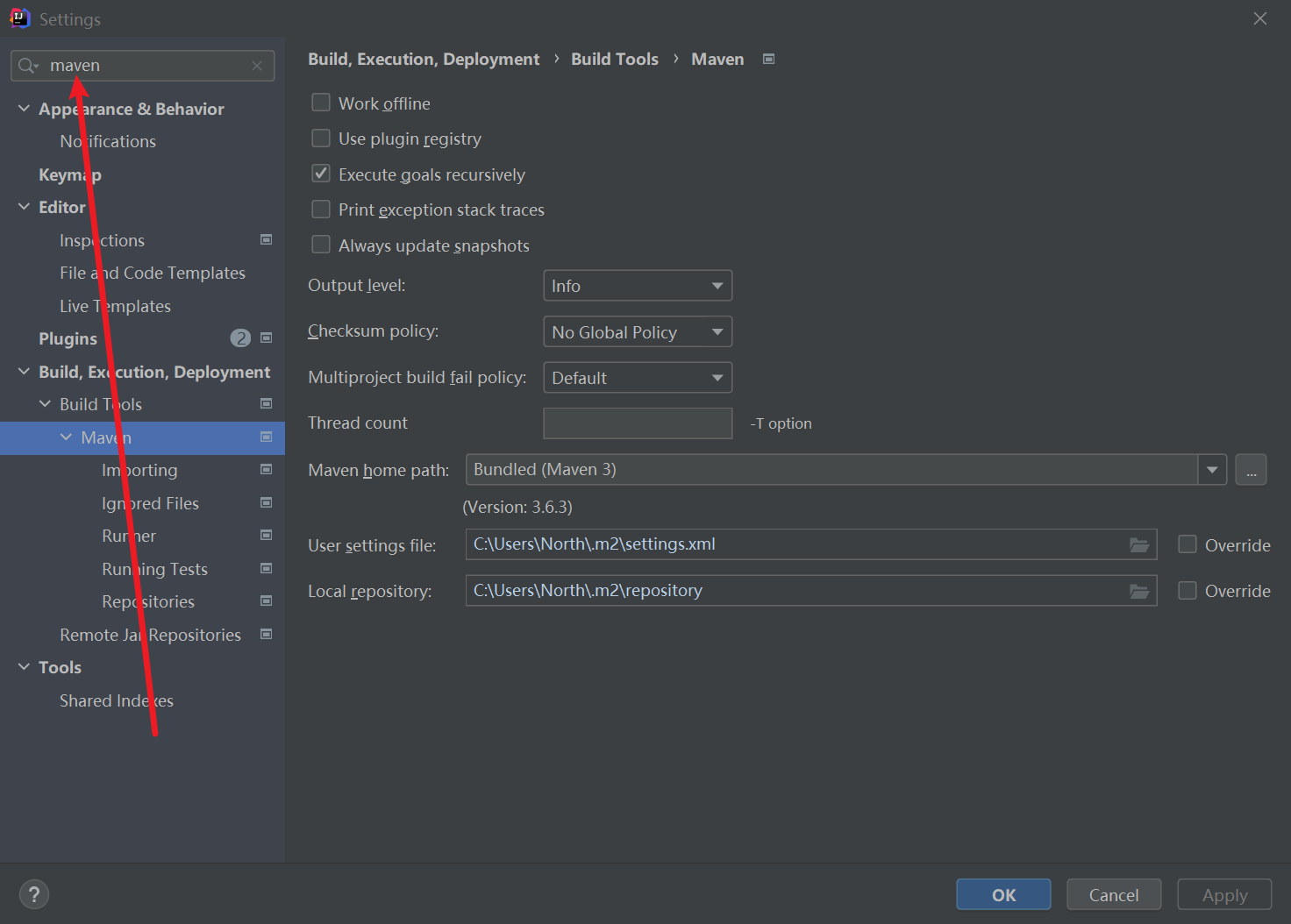Viewport: 1291px width, 924px height.
Task: Click the project-level icon next to Remote Jar Repositories
Action: 267,634
